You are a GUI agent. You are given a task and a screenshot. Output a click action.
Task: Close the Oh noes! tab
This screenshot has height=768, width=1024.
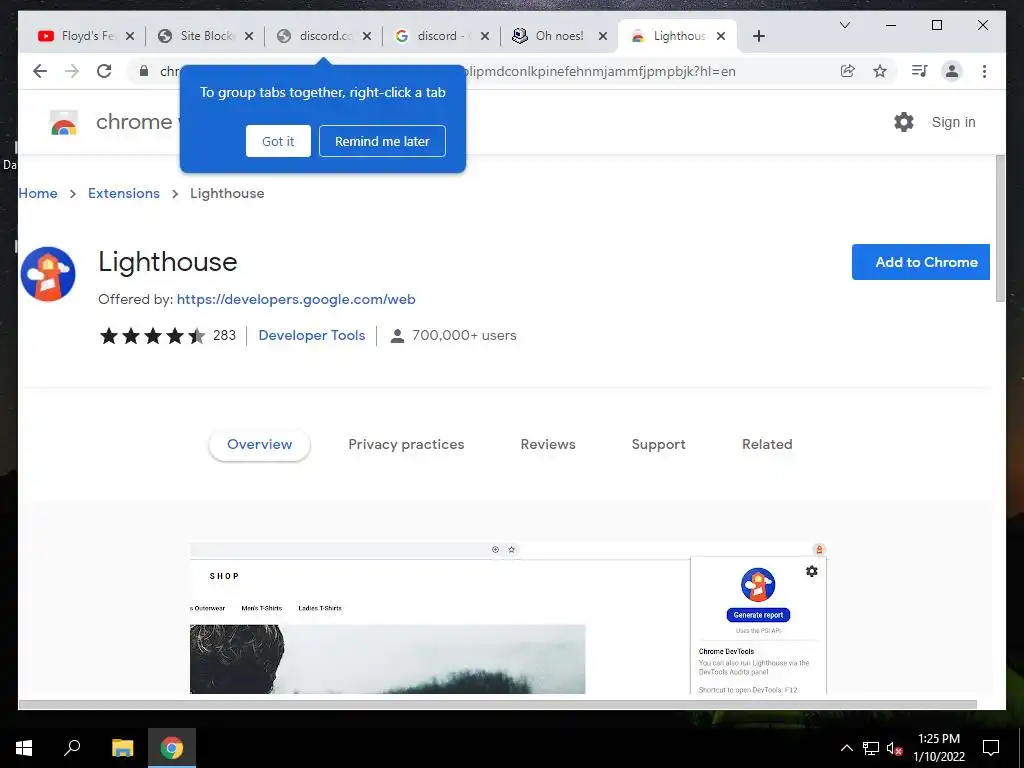(x=603, y=36)
